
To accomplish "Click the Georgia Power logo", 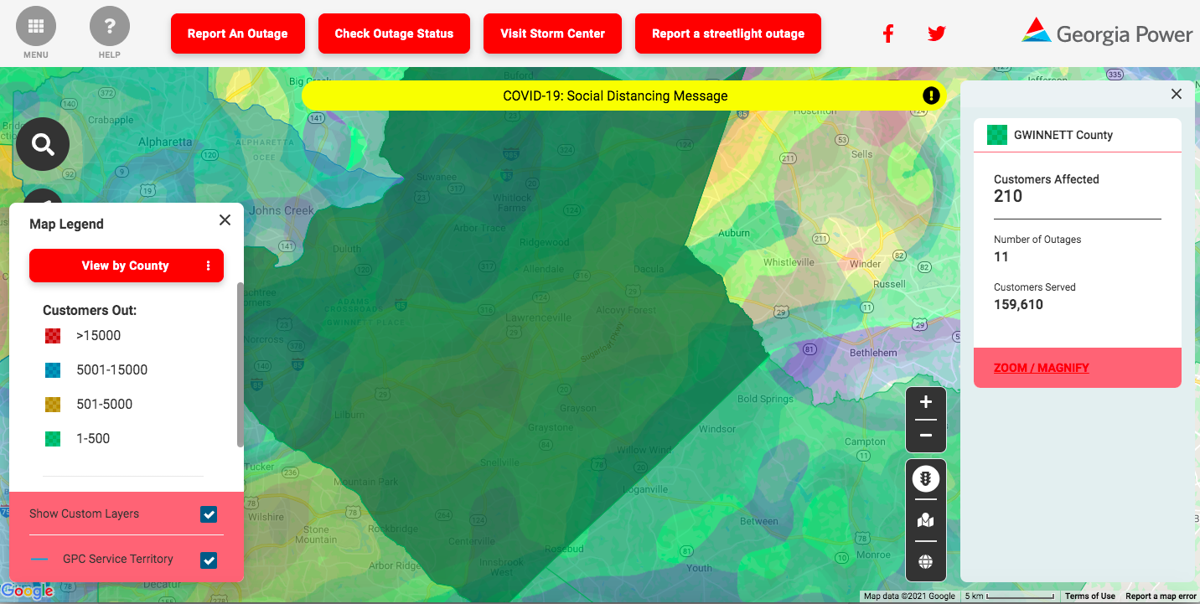I will click(x=1107, y=32).
